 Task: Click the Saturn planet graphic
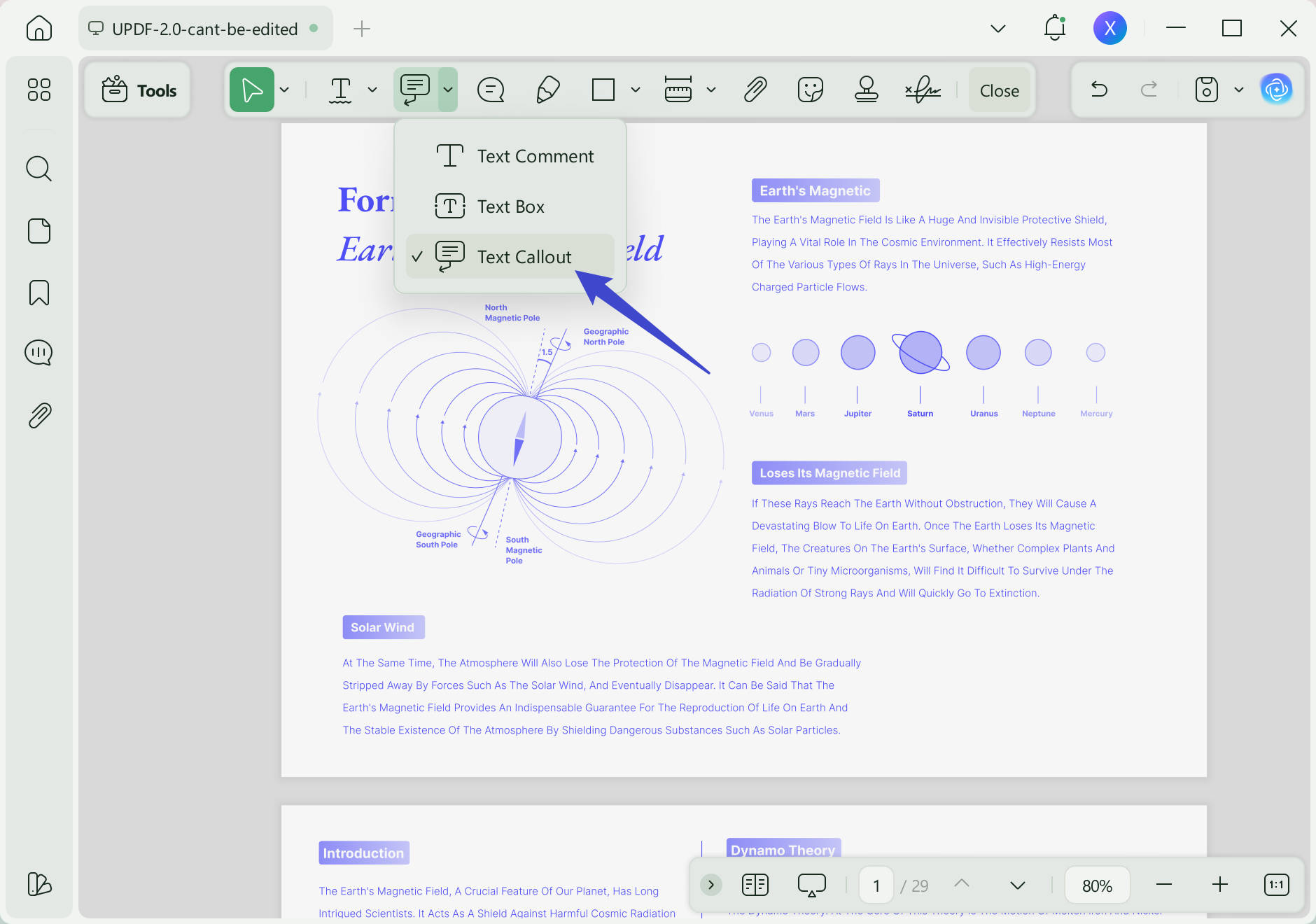tap(920, 352)
